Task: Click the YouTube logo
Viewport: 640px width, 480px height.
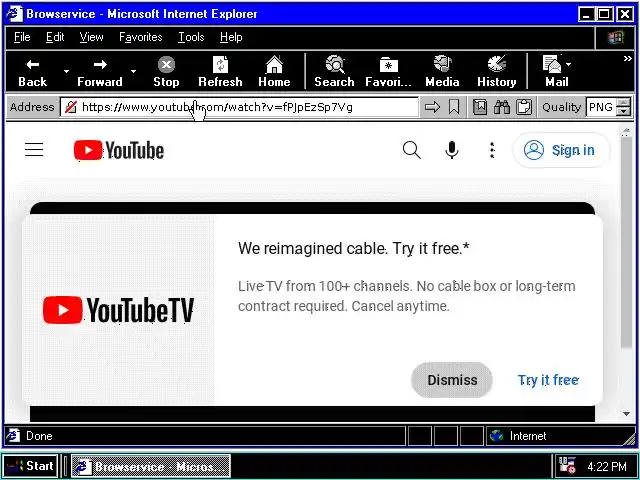Action: tap(119, 150)
